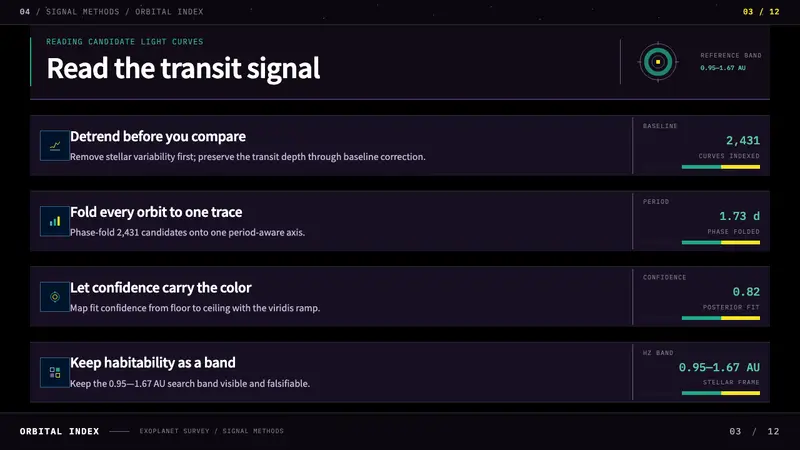Click the 1.73 d period value
The height and width of the screenshot is (450, 800).
739,216
